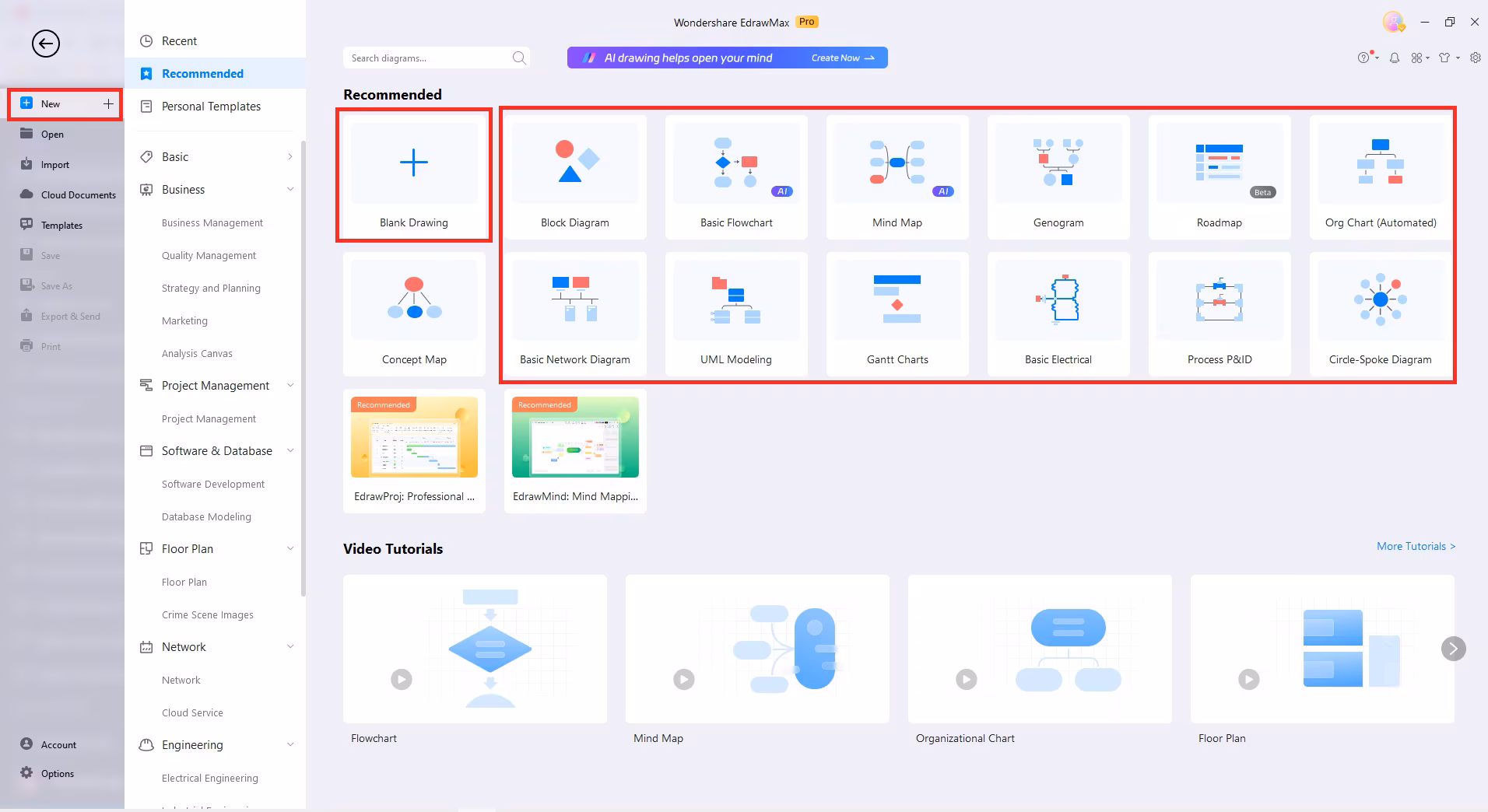Choose Basic Network Diagram template
This screenshot has width=1488, height=812.
(x=575, y=313)
